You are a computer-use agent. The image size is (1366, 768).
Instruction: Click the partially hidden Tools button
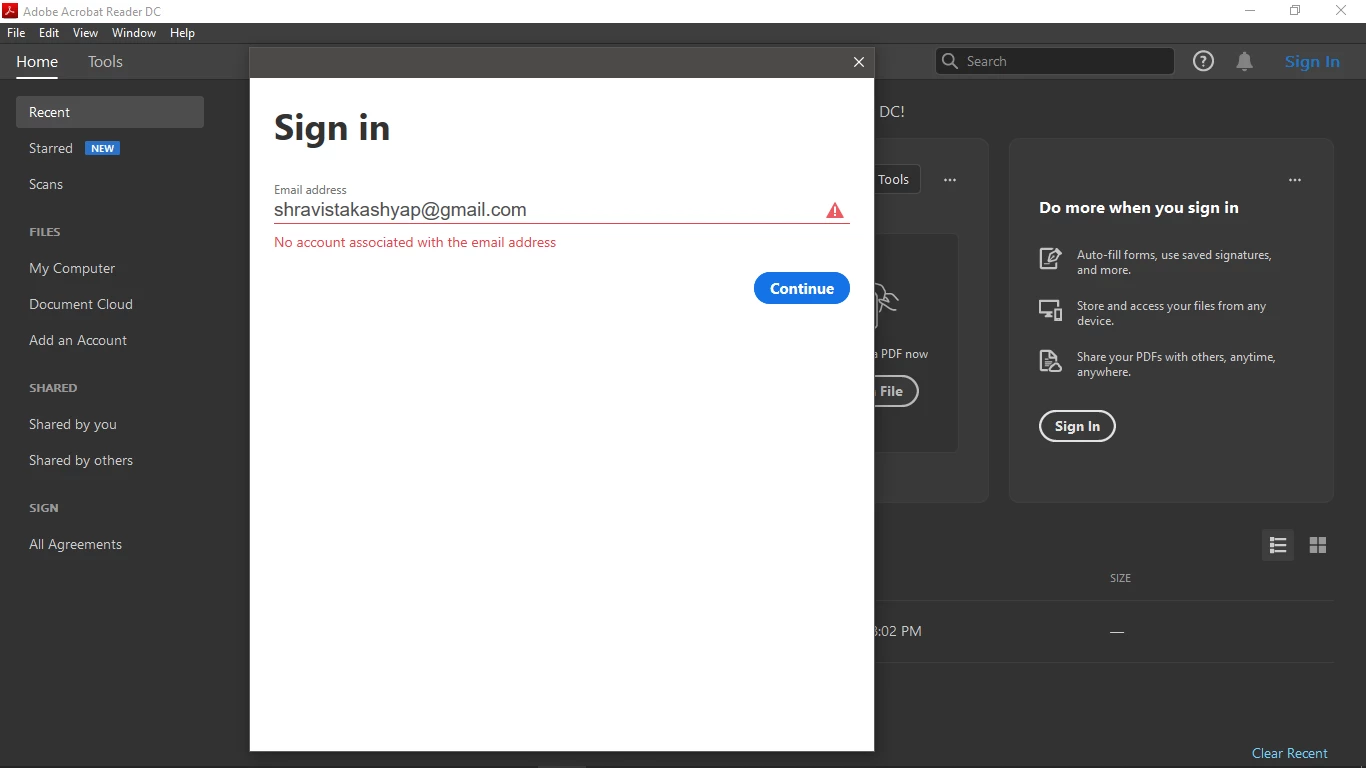[x=897, y=180]
